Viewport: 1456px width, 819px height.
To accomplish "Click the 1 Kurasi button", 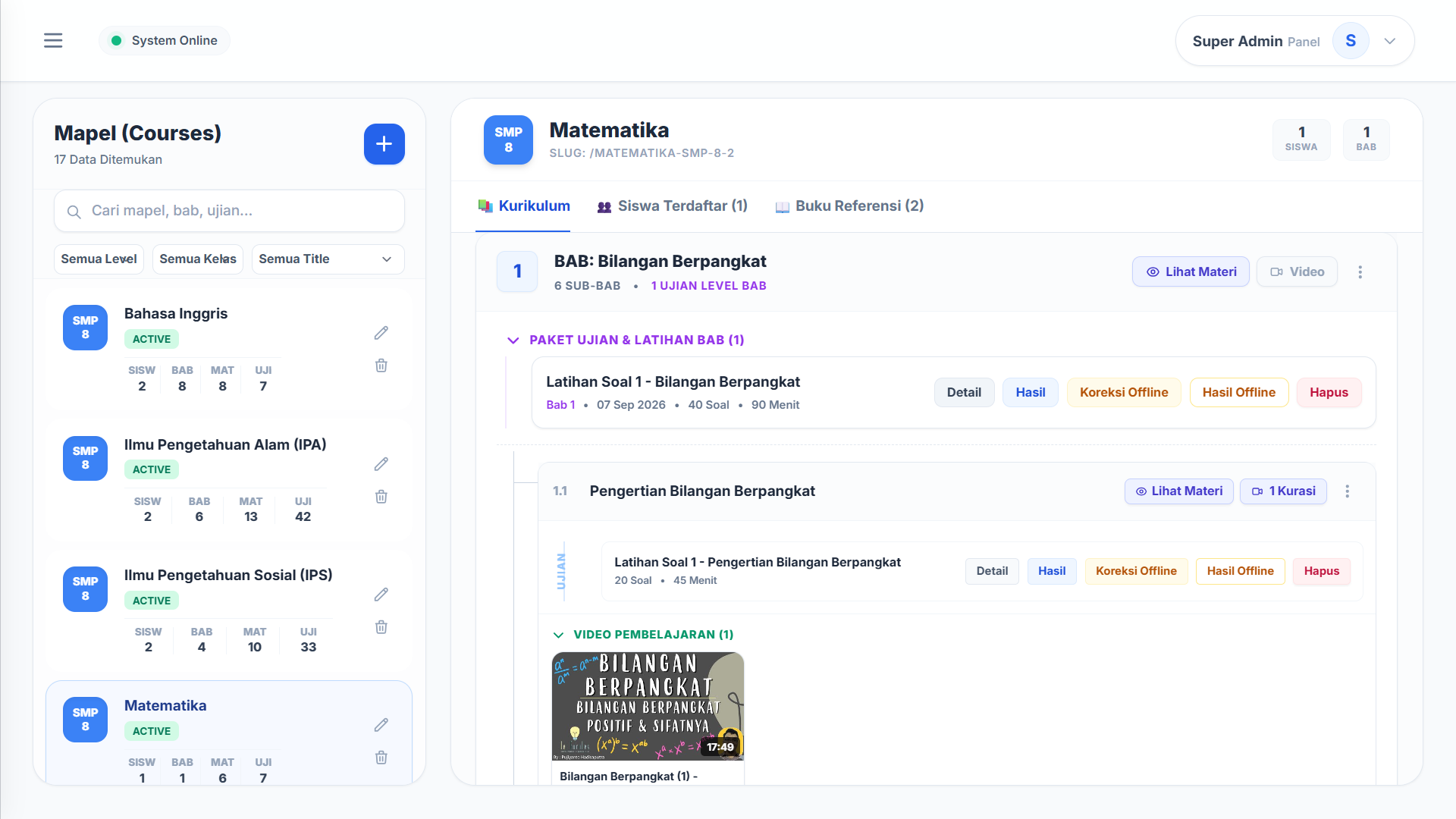I will [x=1283, y=491].
